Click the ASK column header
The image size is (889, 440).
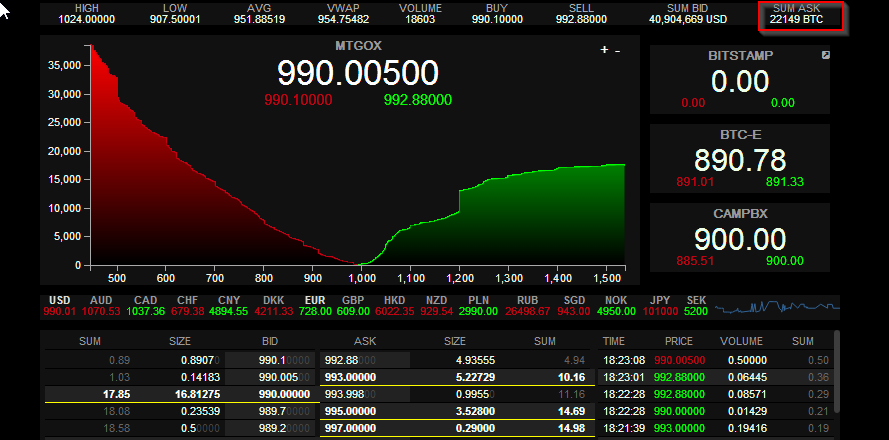pos(365,341)
